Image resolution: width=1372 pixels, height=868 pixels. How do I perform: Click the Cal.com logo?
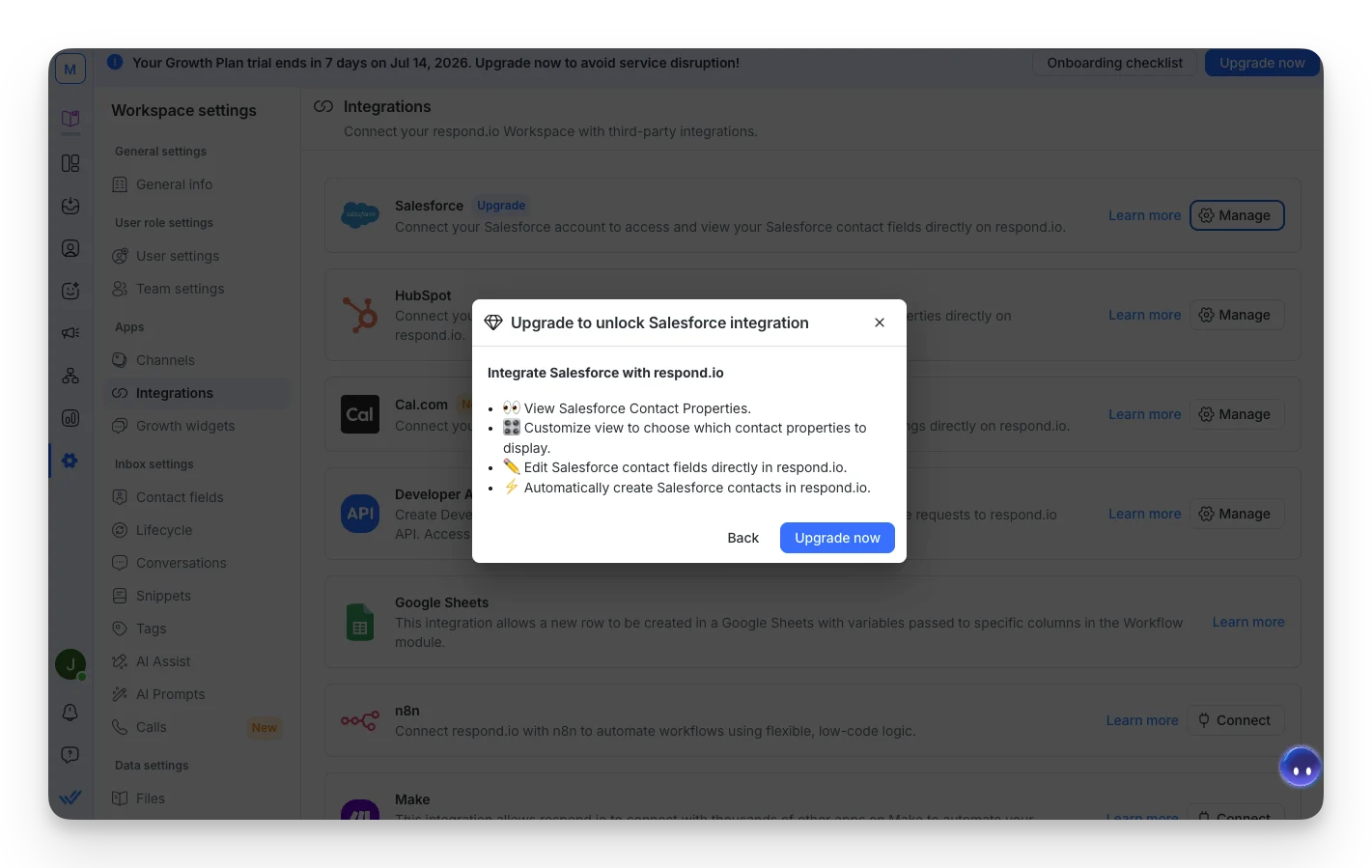360,414
